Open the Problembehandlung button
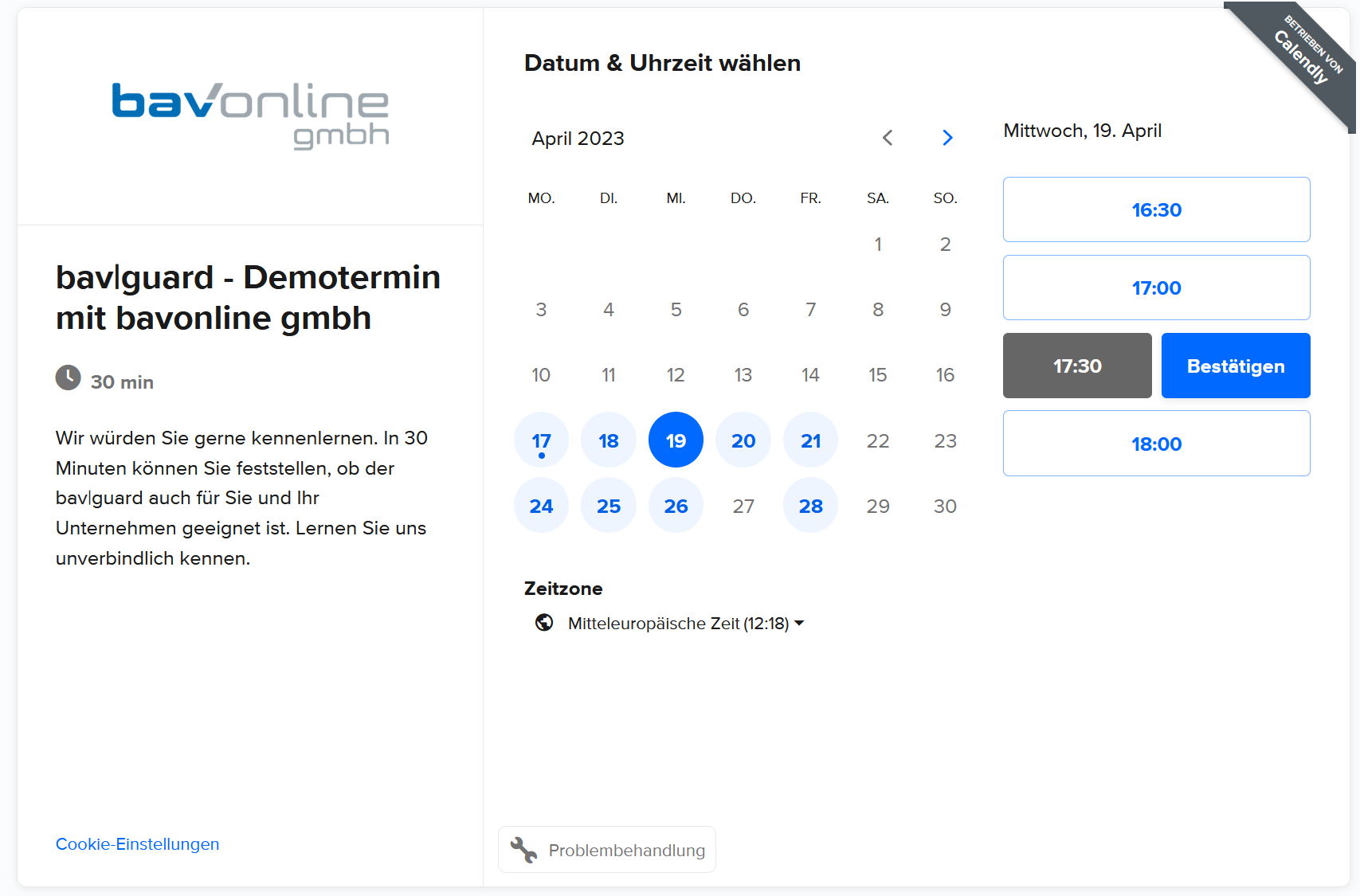 point(607,850)
